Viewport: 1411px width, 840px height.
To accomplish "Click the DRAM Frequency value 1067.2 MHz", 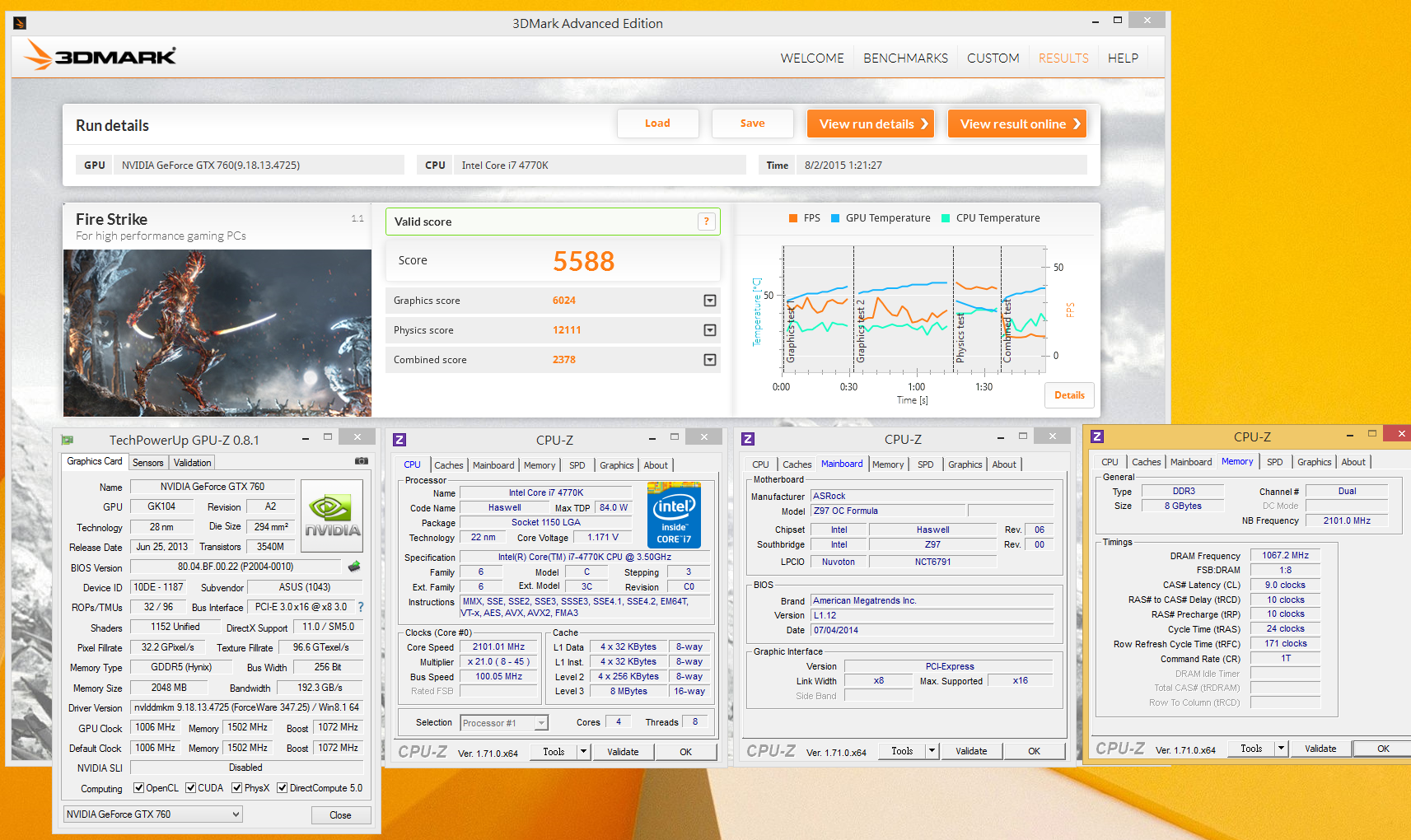I will point(1285,556).
